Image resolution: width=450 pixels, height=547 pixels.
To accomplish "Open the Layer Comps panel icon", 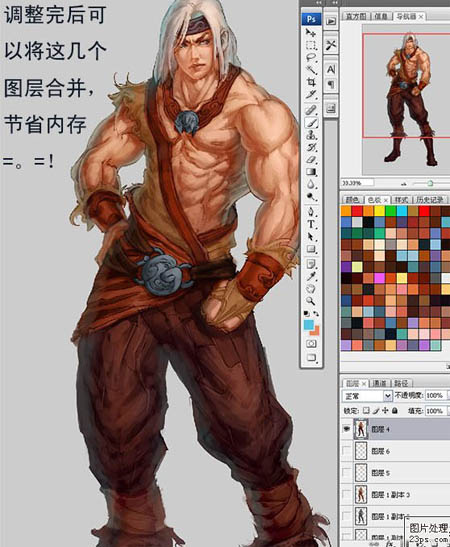I will 331,108.
